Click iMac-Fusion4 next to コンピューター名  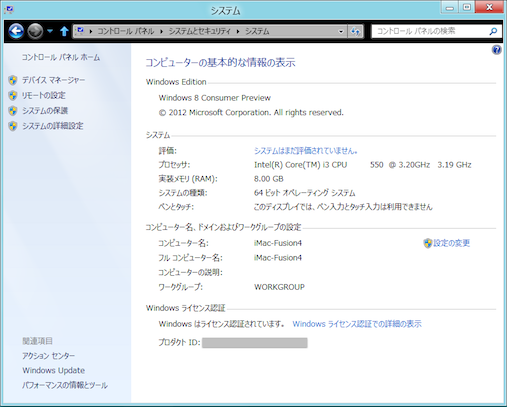278,243
